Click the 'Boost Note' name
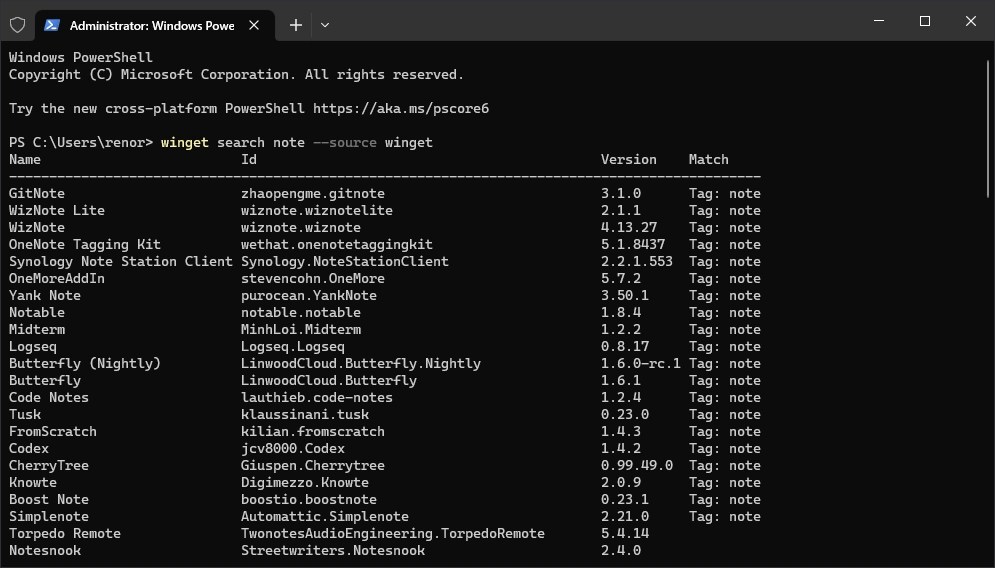Viewport: 995px width, 568px height. coord(49,500)
